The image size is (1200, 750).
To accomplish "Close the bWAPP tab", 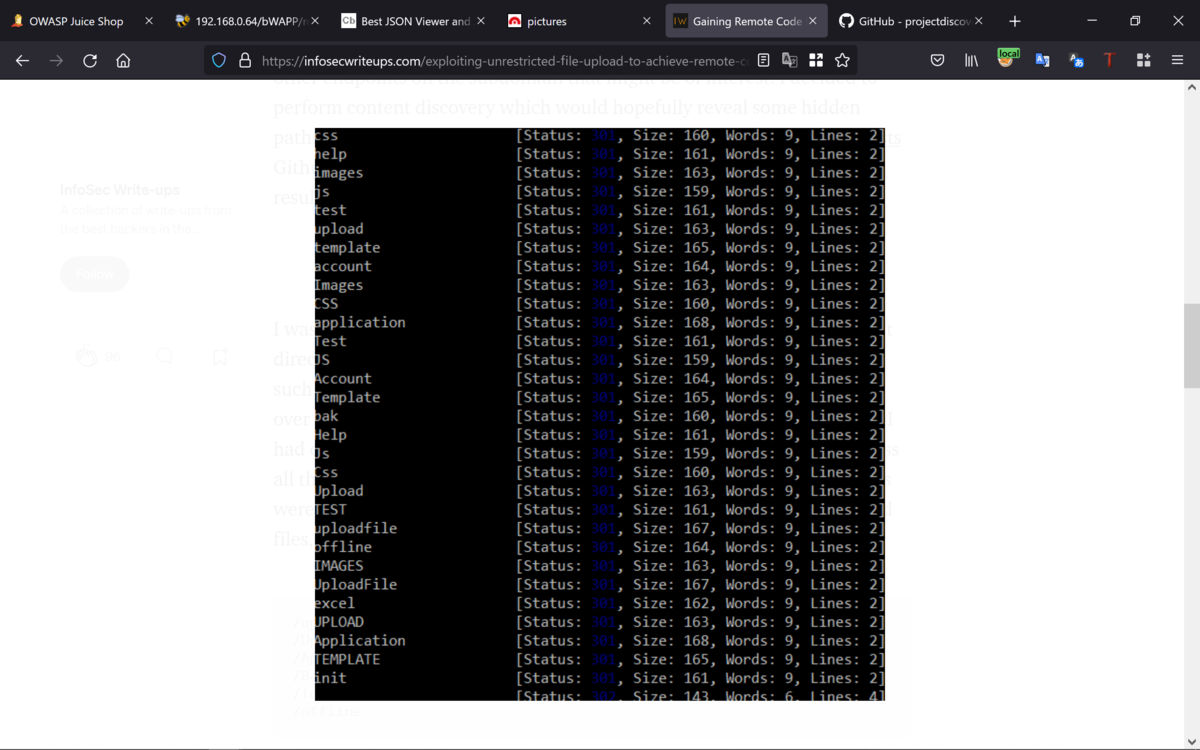I will point(315,21).
